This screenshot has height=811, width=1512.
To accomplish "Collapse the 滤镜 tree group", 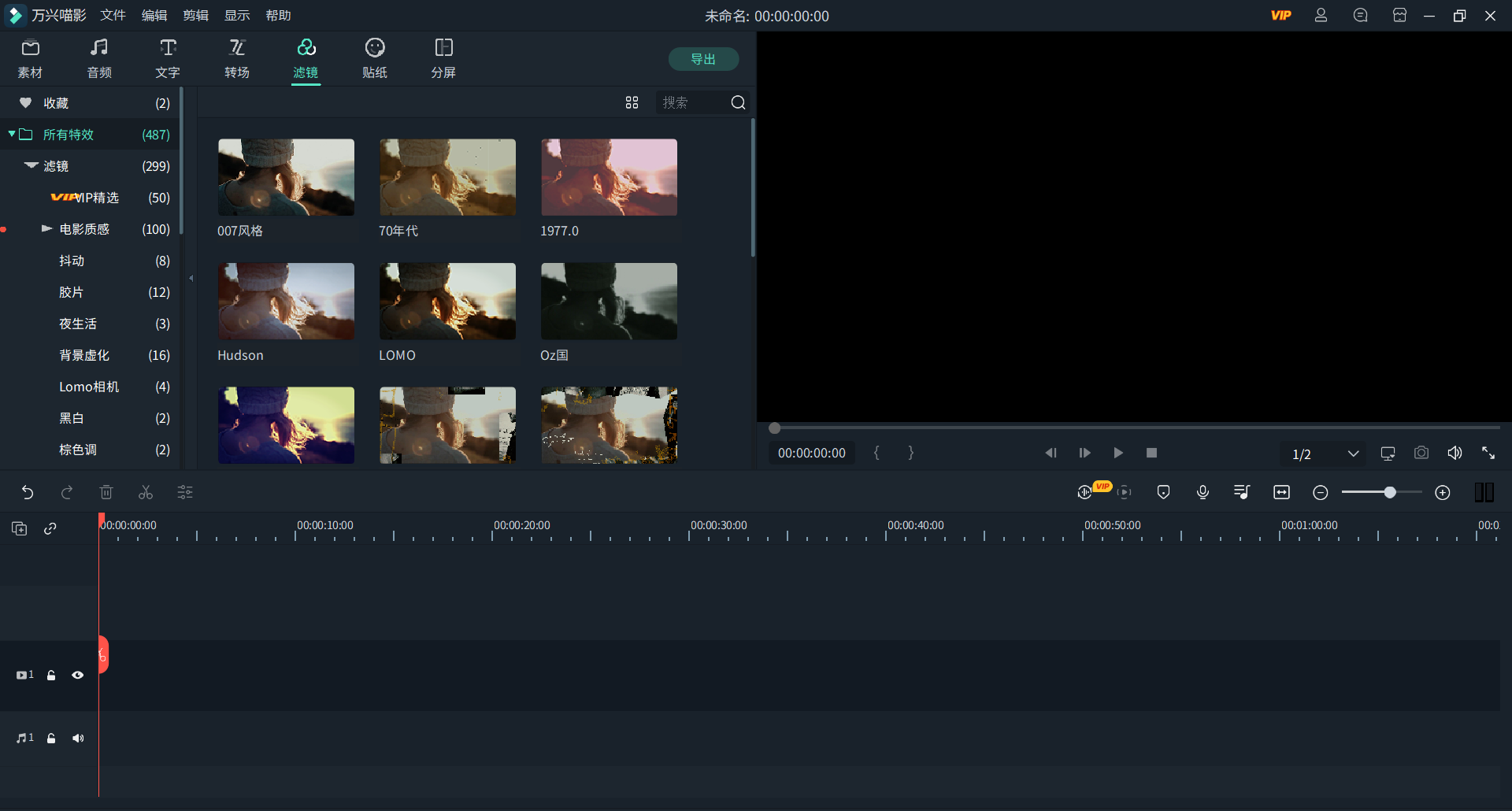I will coord(31,166).
